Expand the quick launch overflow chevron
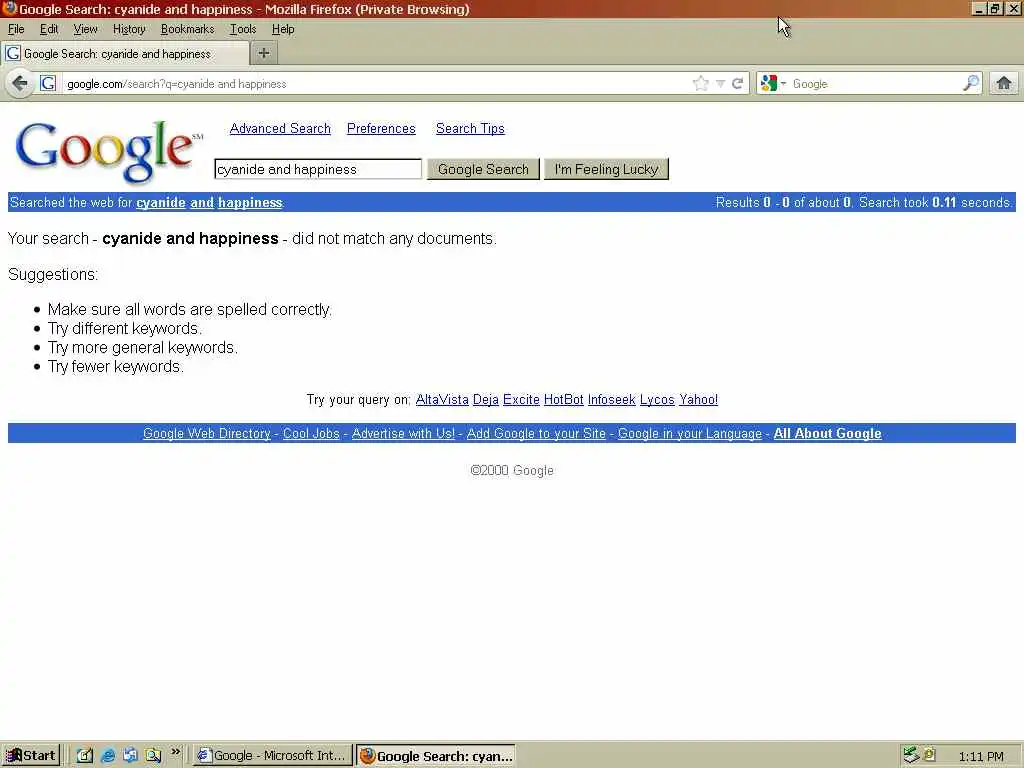1024x768 pixels. 176,752
